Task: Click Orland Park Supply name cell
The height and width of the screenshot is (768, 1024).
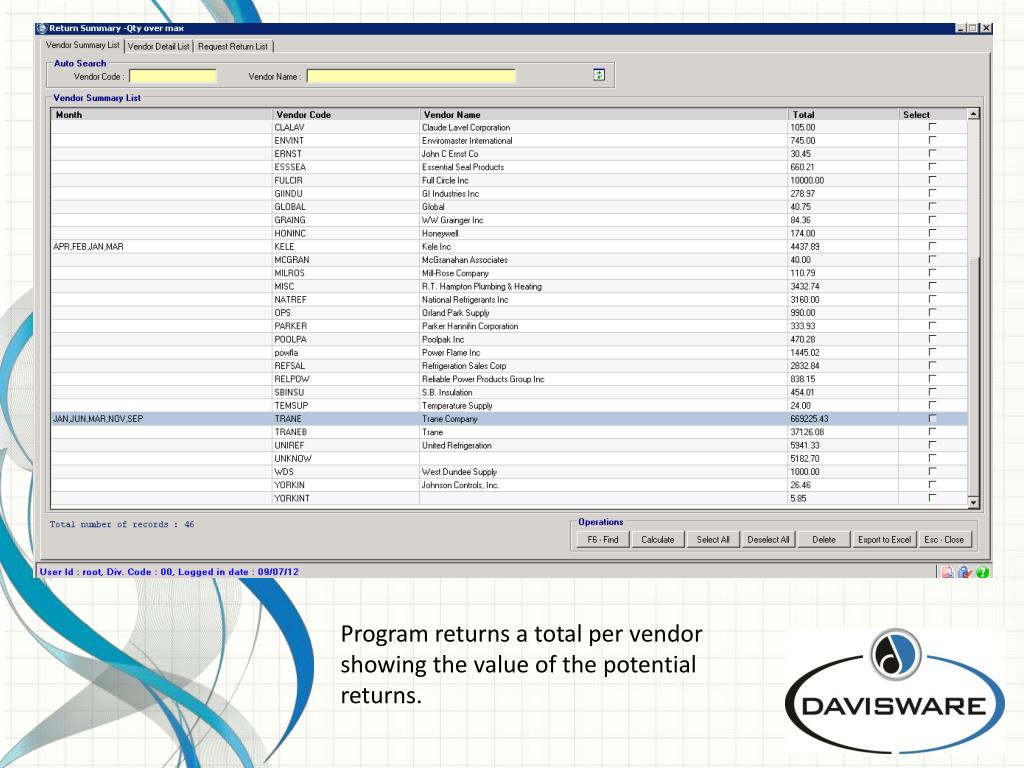Action: tap(603, 313)
